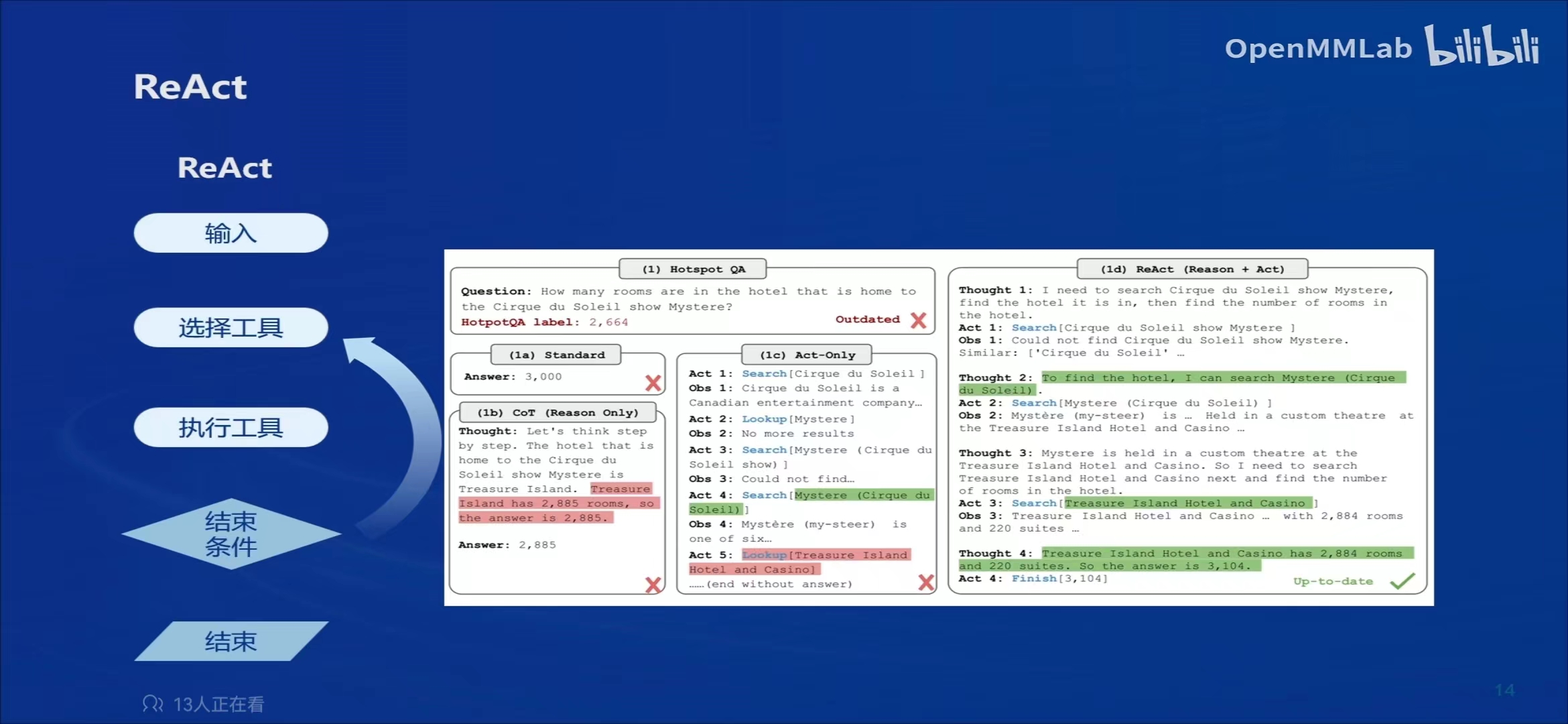The width and height of the screenshot is (1568, 724).
Task: Click the 结束 parallelogram shape
Action: click(231, 642)
